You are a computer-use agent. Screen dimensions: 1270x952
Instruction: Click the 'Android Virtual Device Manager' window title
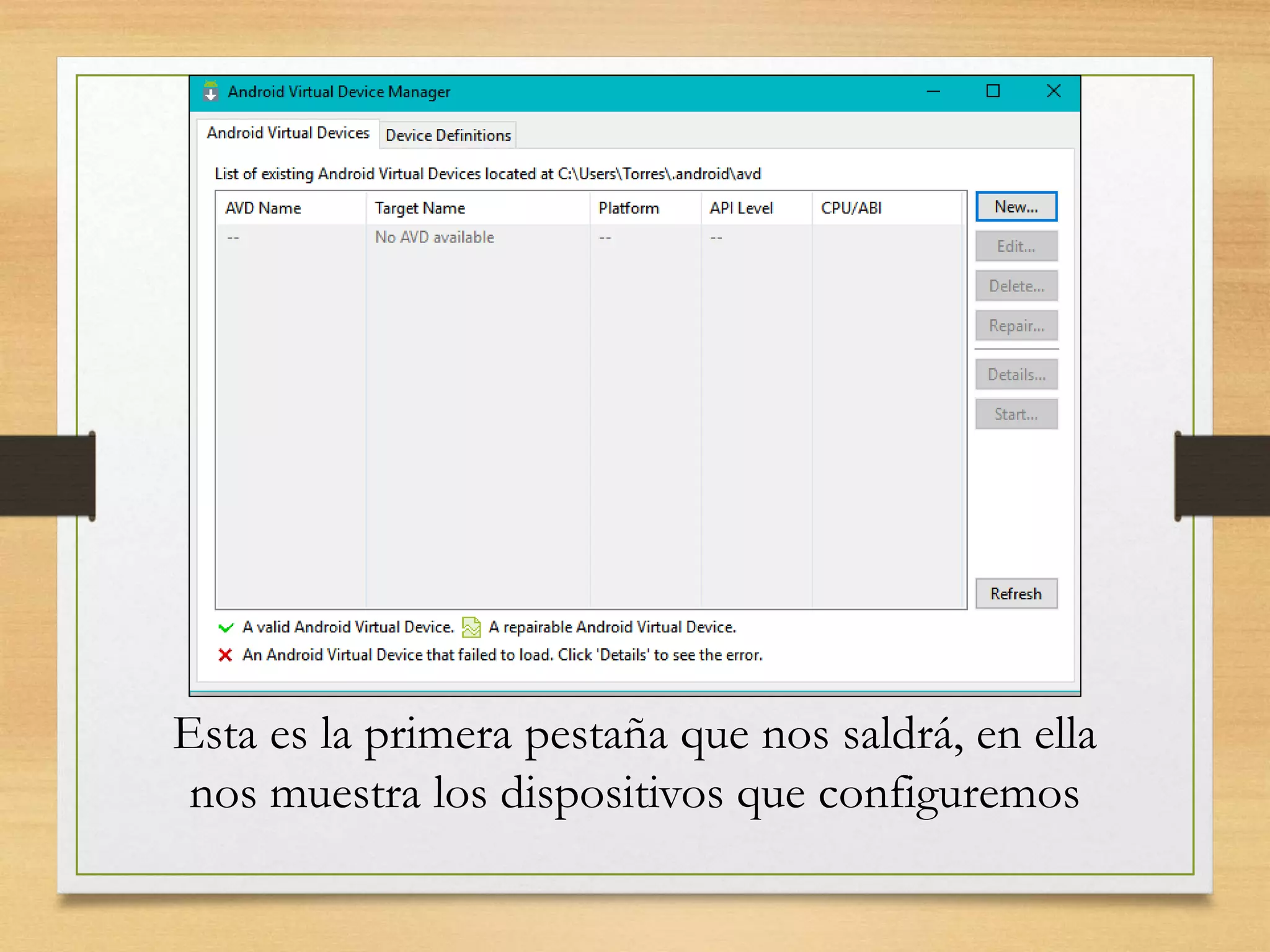pos(339,92)
